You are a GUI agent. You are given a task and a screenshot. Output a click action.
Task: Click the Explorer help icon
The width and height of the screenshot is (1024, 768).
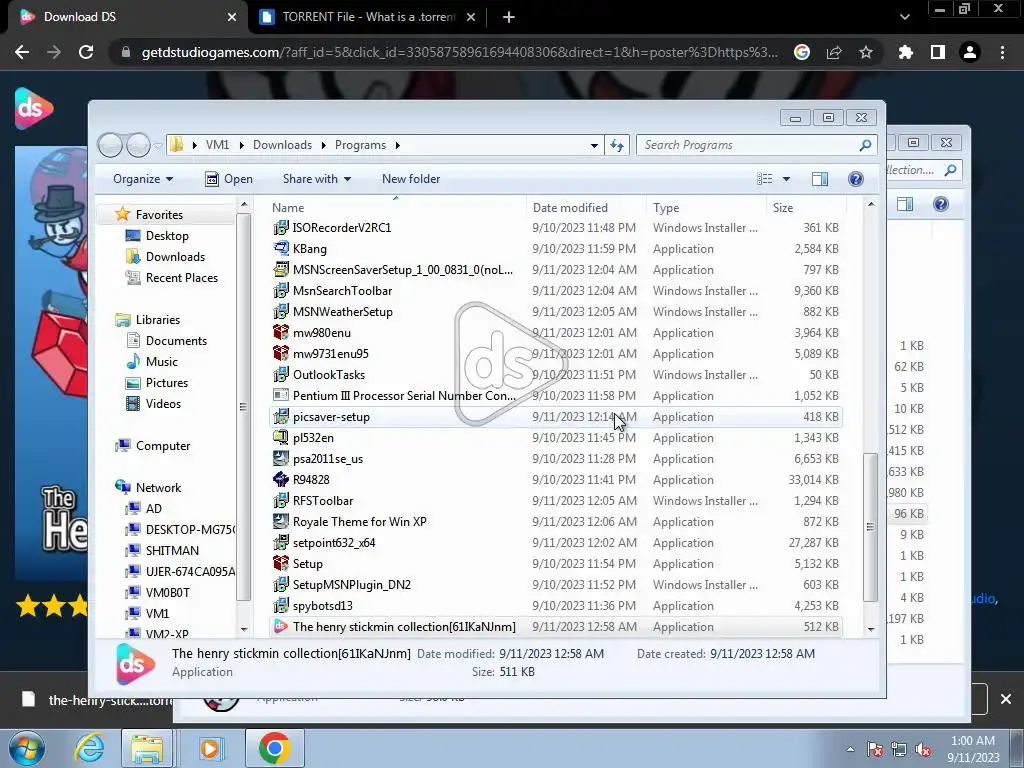point(856,179)
